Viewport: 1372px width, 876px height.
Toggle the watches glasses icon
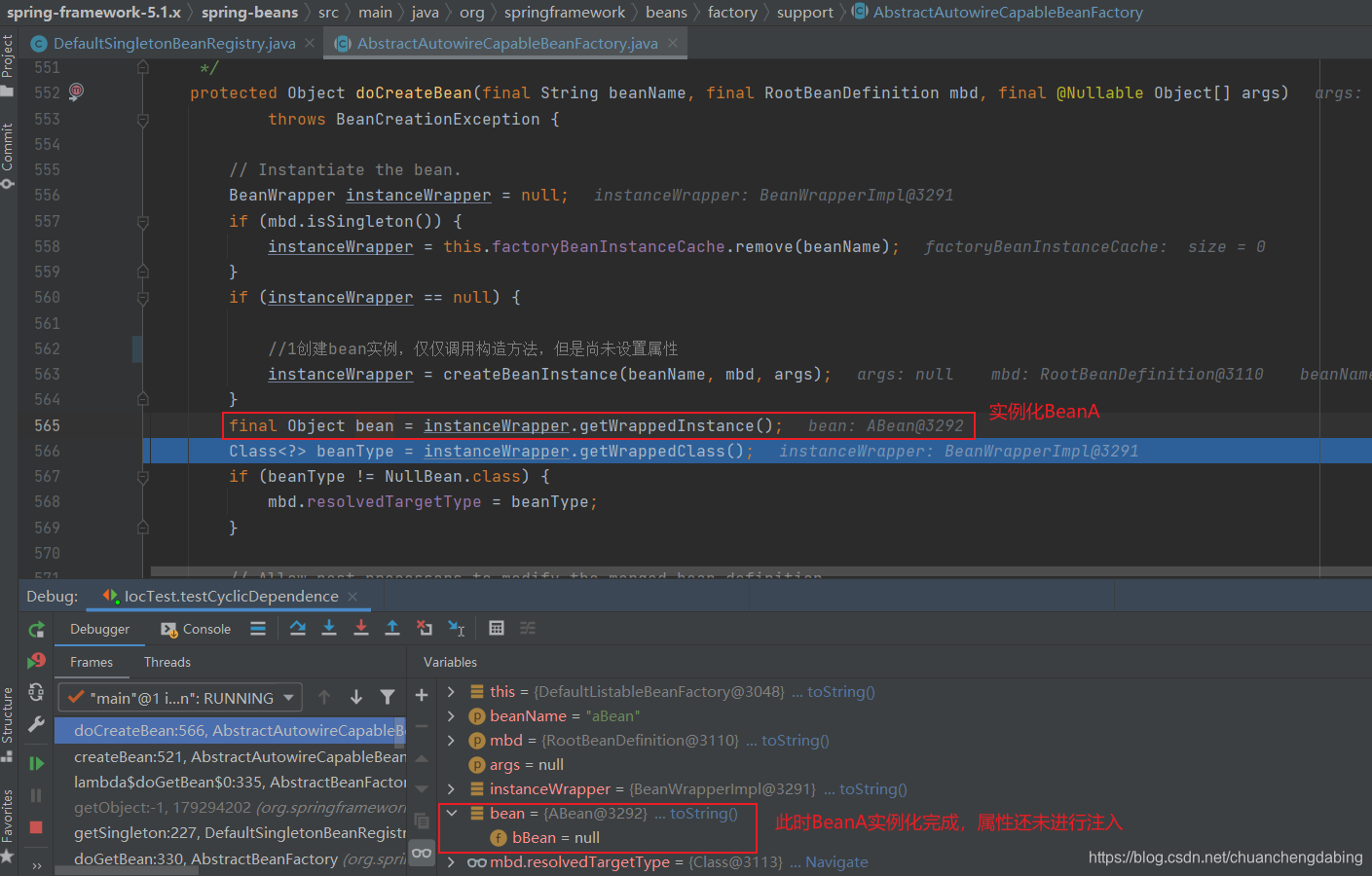(422, 853)
